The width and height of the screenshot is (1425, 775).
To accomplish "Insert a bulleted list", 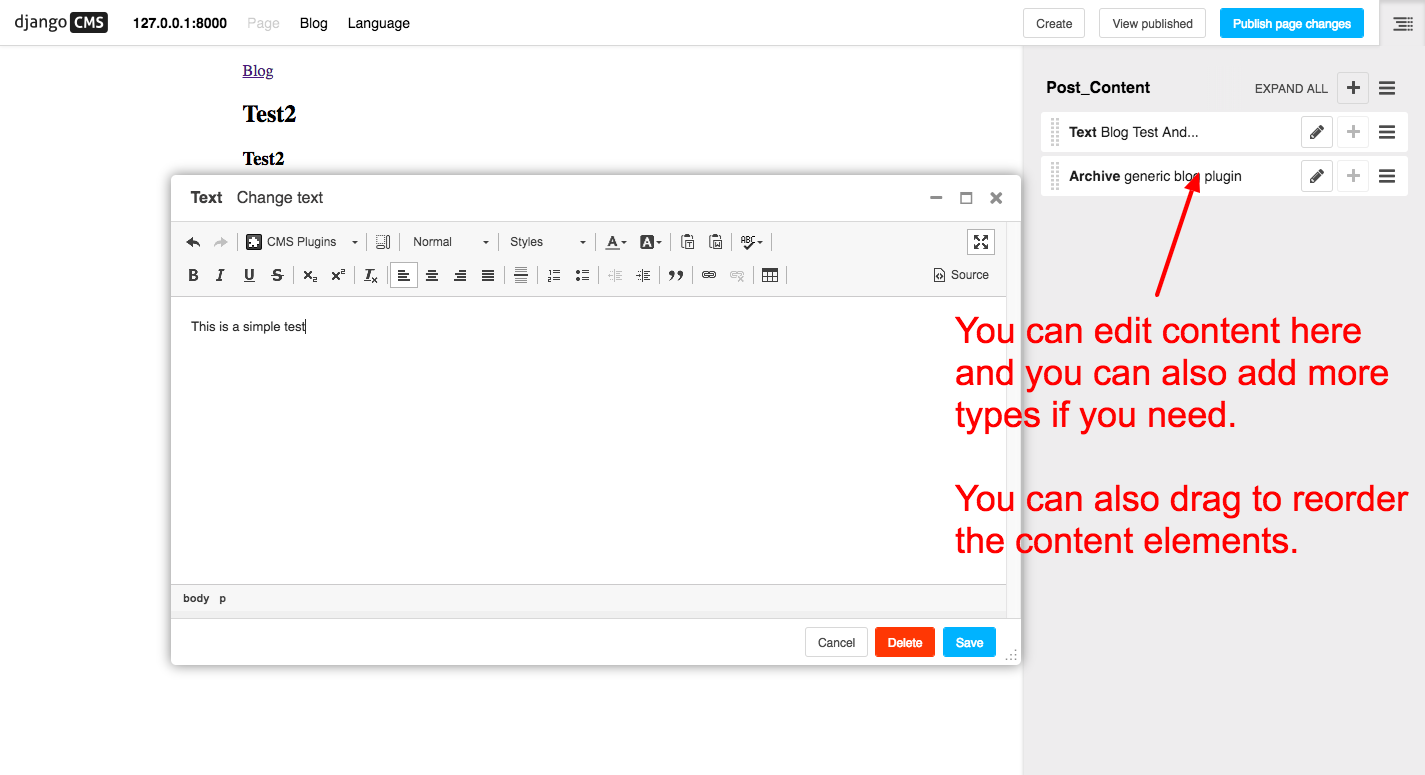I will tap(582, 275).
